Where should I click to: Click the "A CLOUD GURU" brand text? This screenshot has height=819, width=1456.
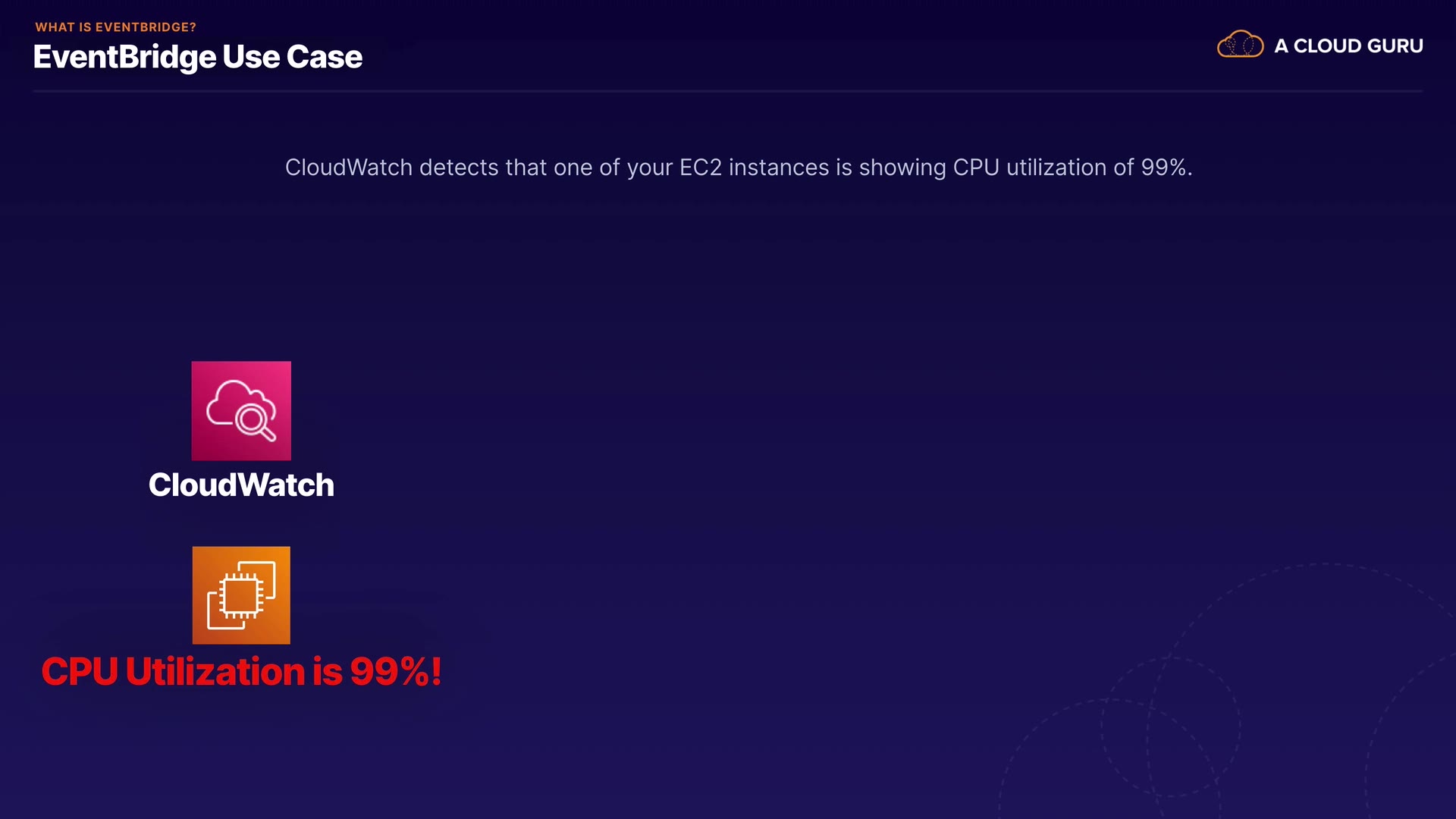click(x=1348, y=46)
